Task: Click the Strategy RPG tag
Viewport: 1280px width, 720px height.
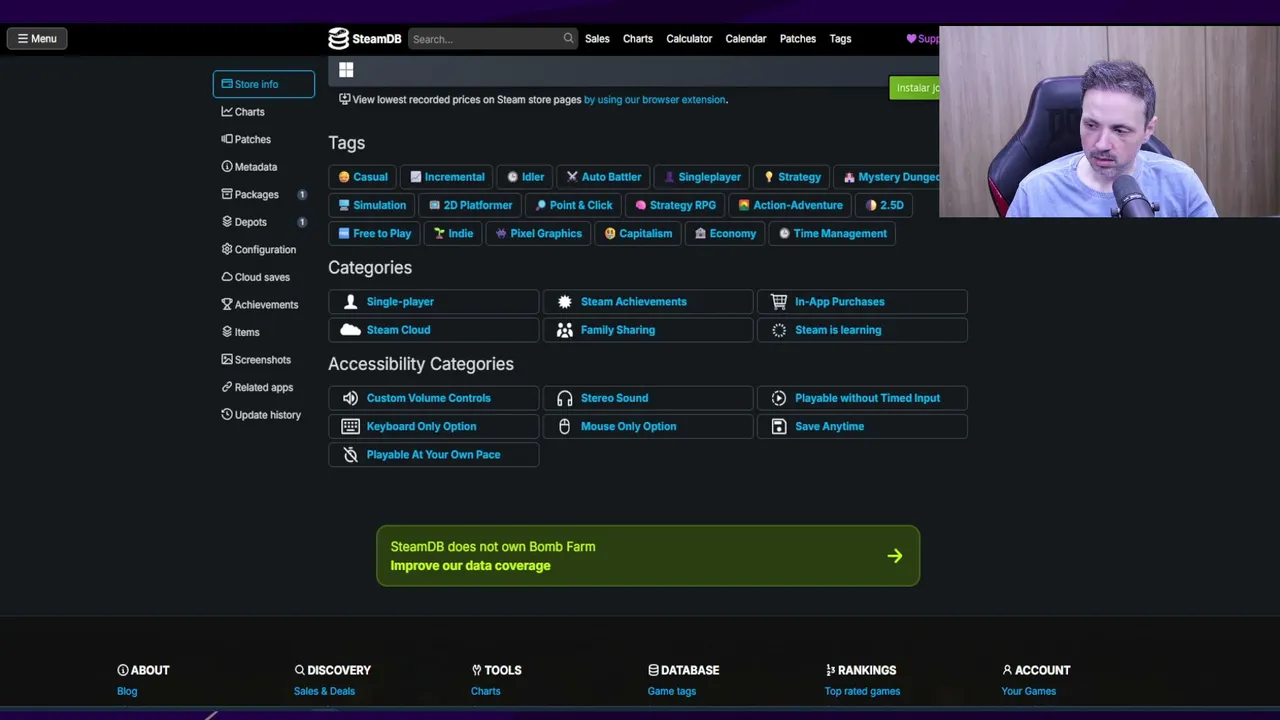Action: tap(675, 205)
